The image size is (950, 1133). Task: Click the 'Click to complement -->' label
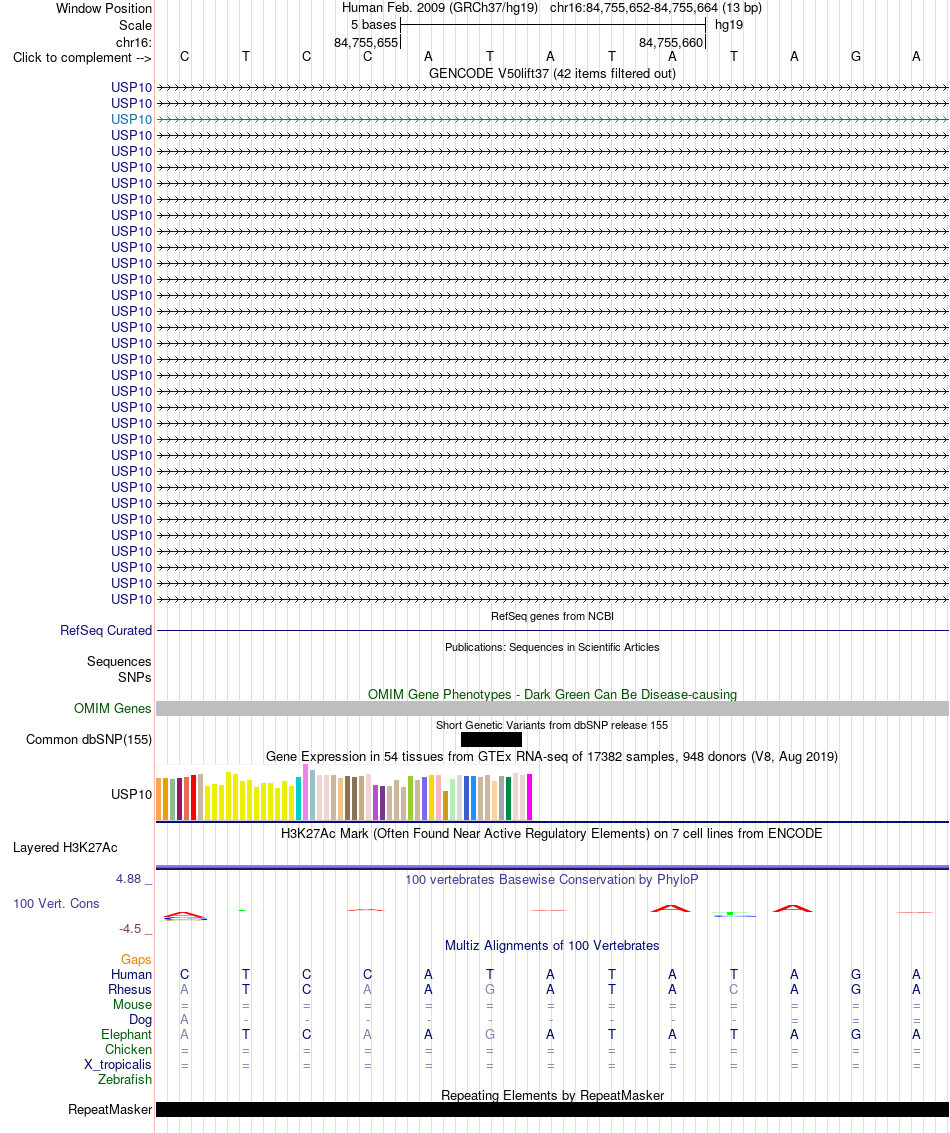point(82,57)
